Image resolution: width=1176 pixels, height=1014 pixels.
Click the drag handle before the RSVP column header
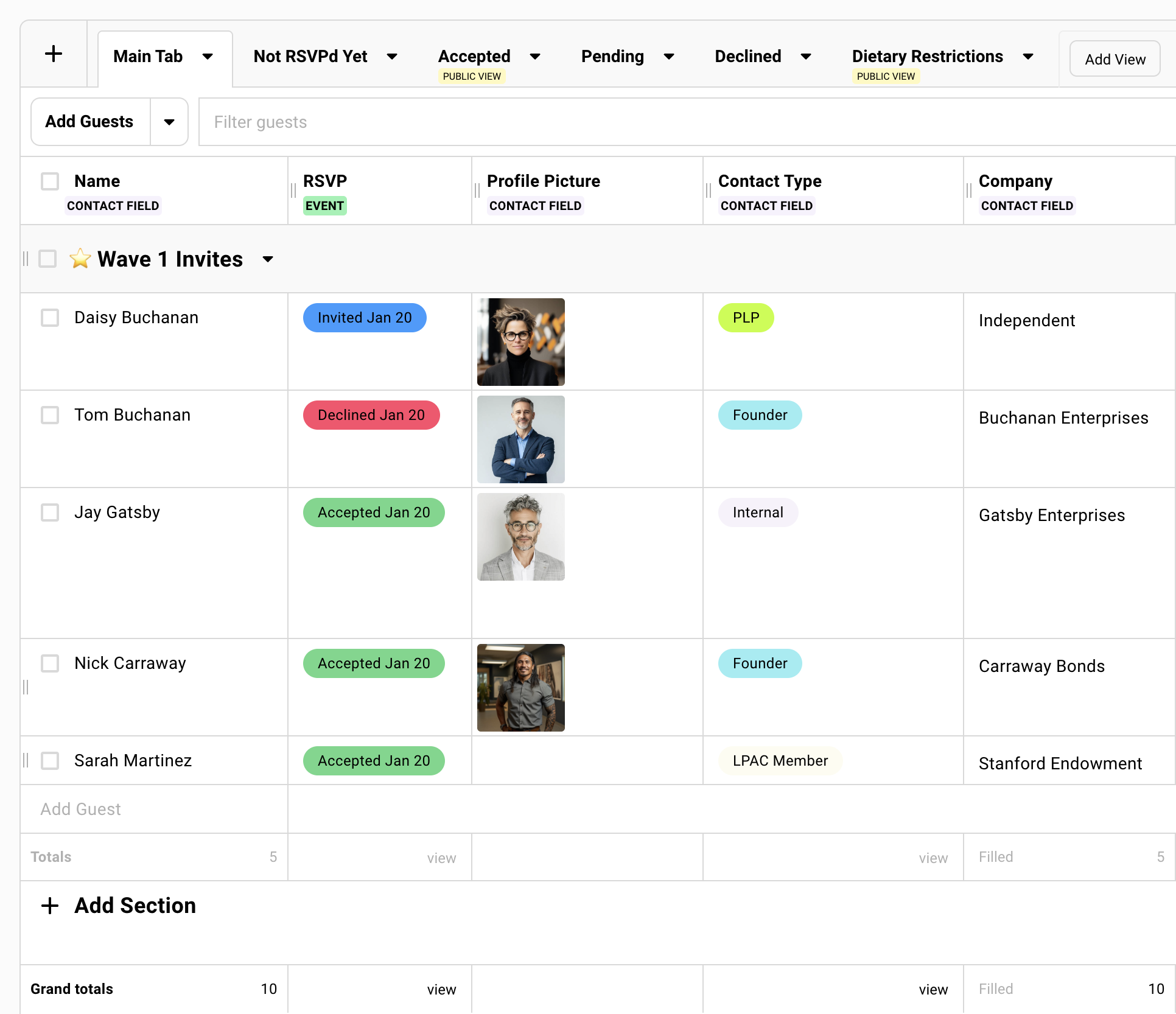292,191
